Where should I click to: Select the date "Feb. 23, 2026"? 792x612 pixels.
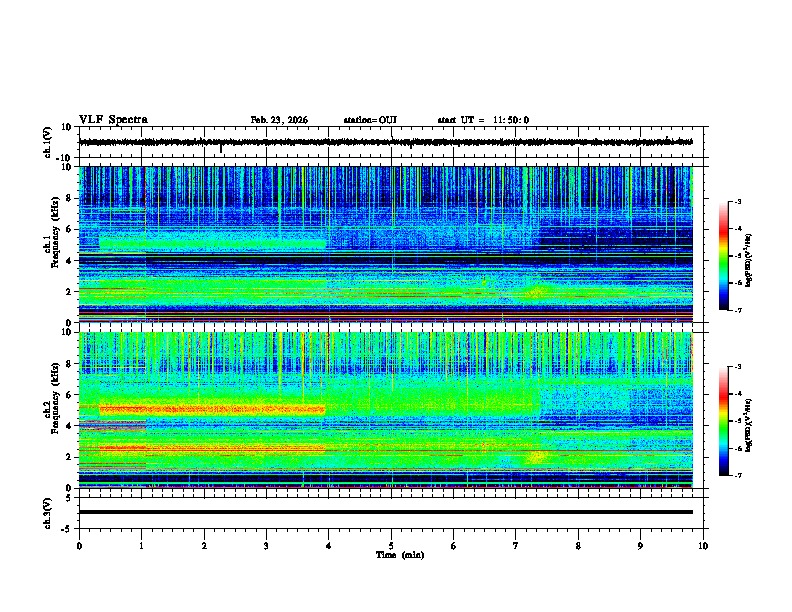(279, 120)
